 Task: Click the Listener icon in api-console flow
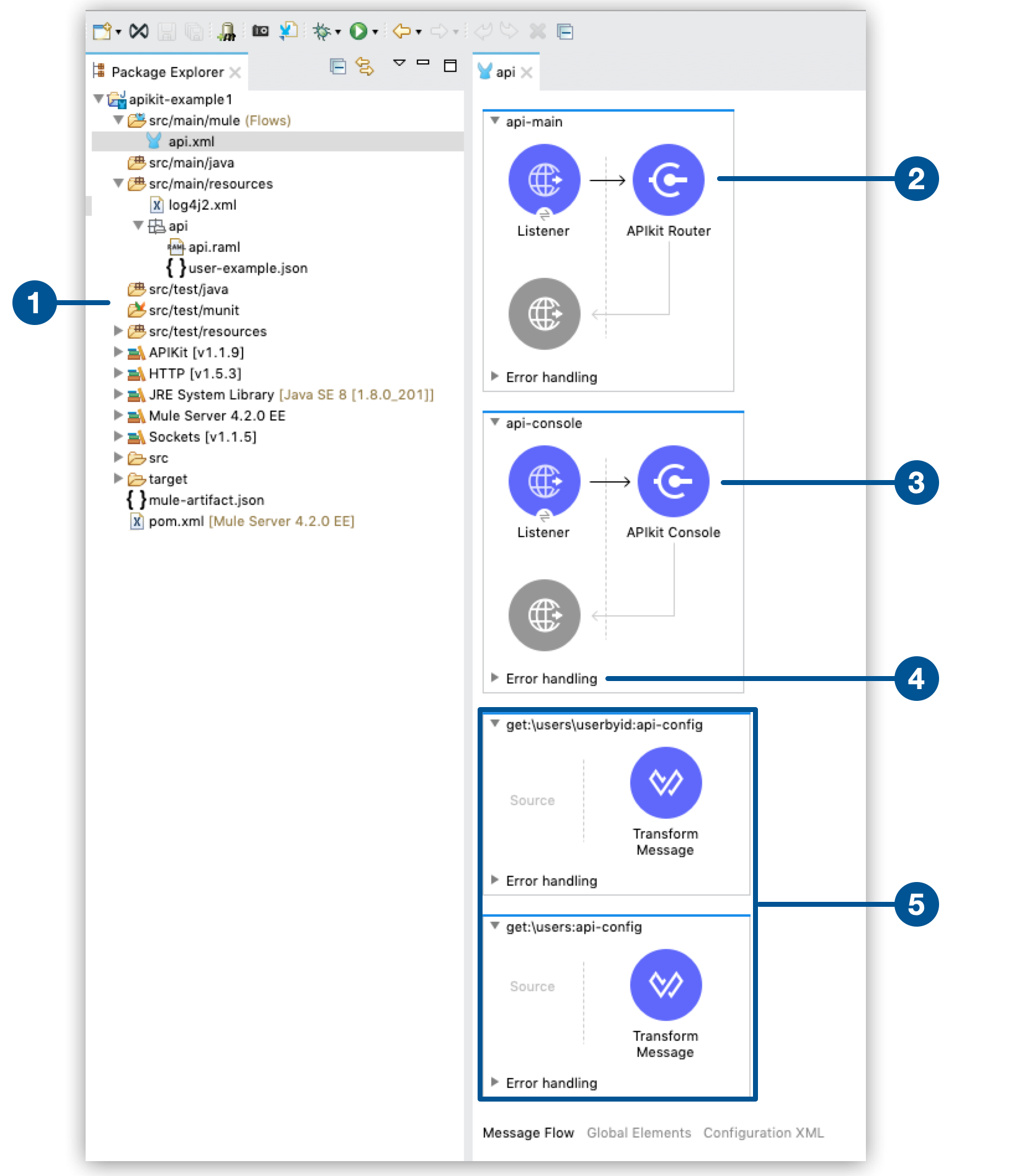(544, 481)
